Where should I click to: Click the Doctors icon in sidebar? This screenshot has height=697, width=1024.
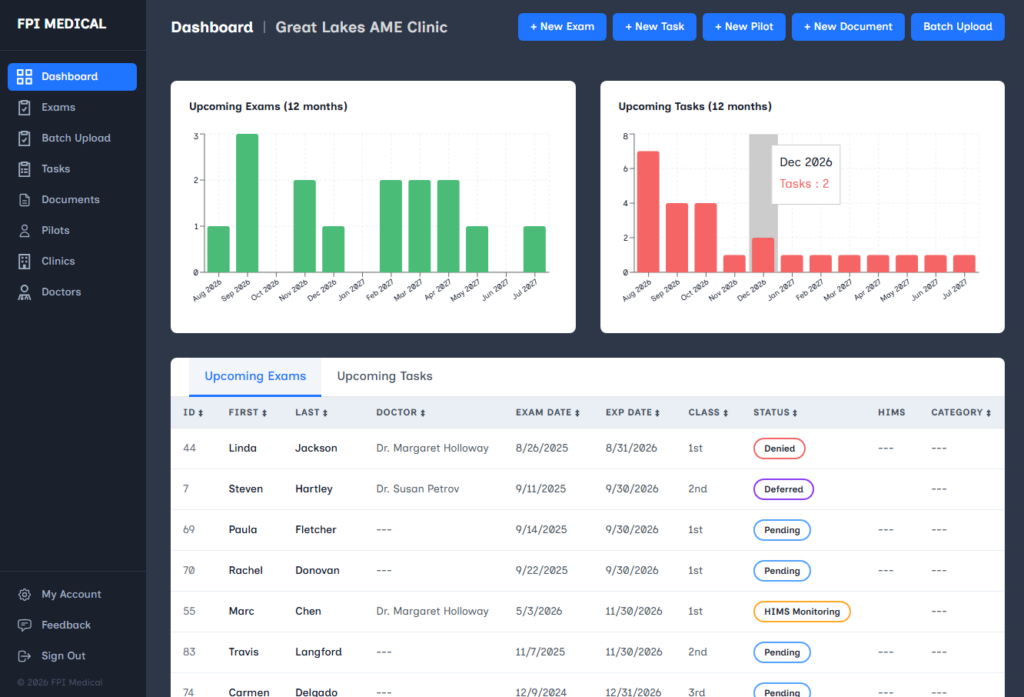point(24,292)
